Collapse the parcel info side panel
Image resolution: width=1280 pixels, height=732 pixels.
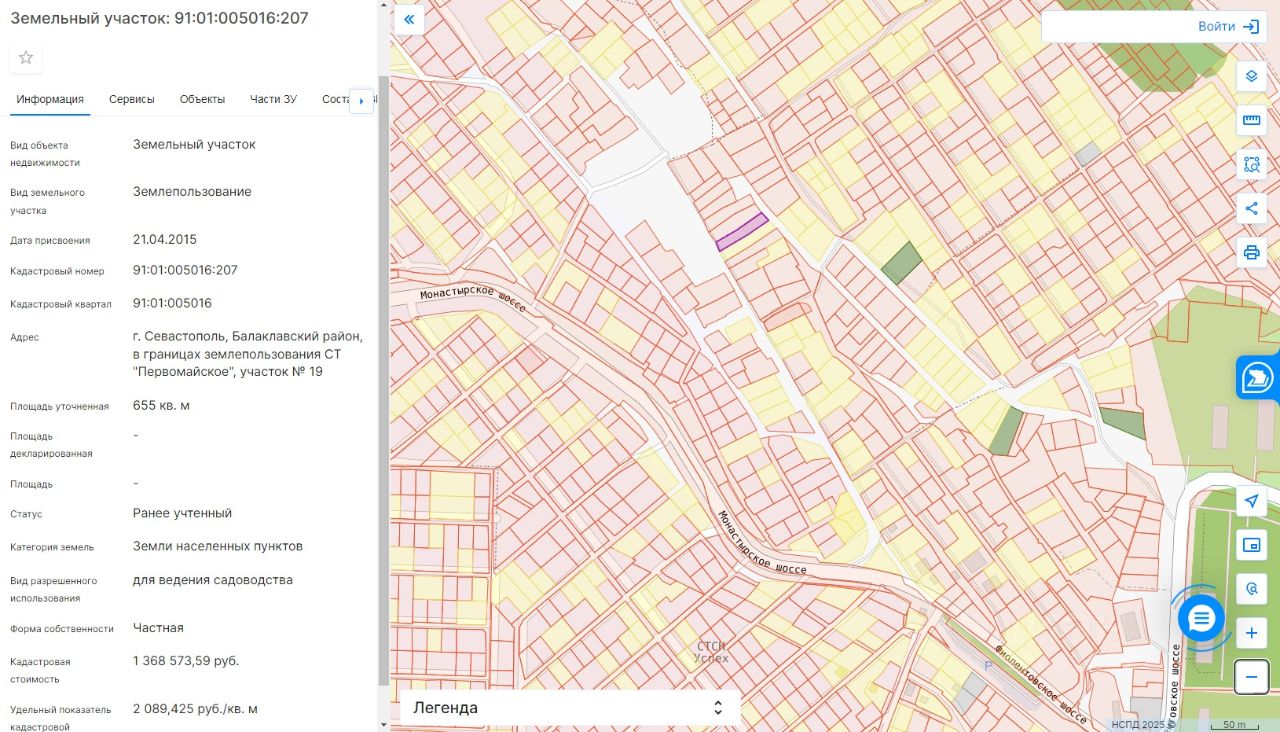click(409, 19)
